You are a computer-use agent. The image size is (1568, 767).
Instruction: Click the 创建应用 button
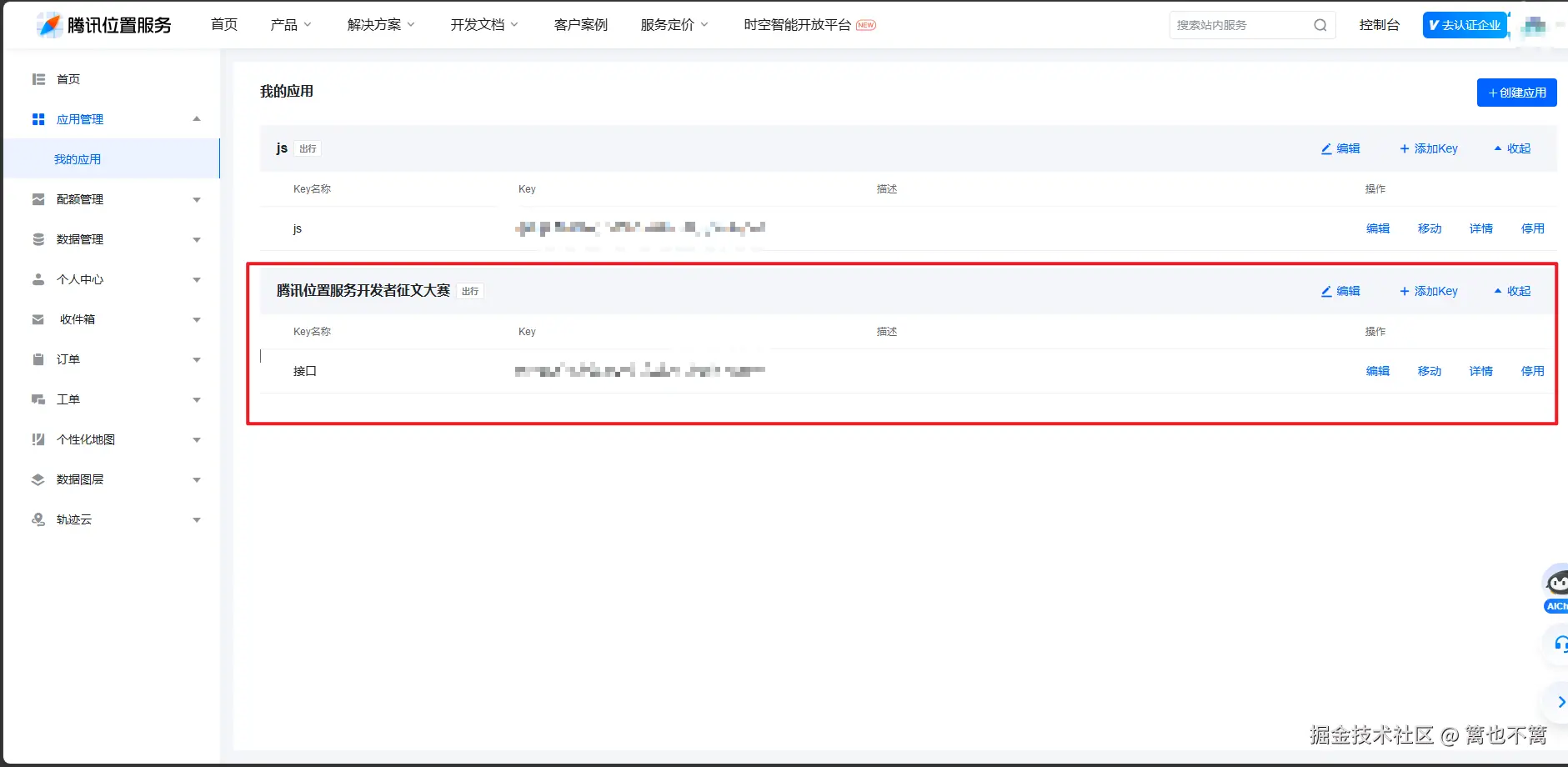click(x=1516, y=93)
